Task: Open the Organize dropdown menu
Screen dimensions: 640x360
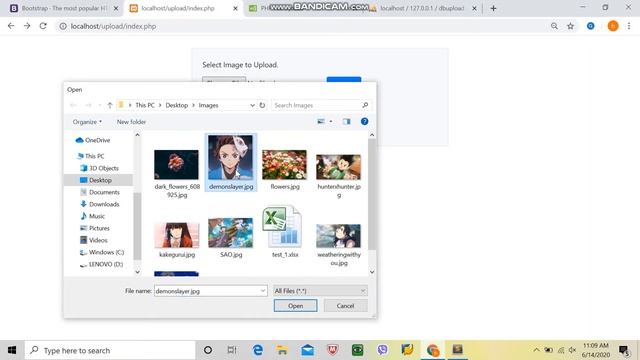Action: [87, 122]
